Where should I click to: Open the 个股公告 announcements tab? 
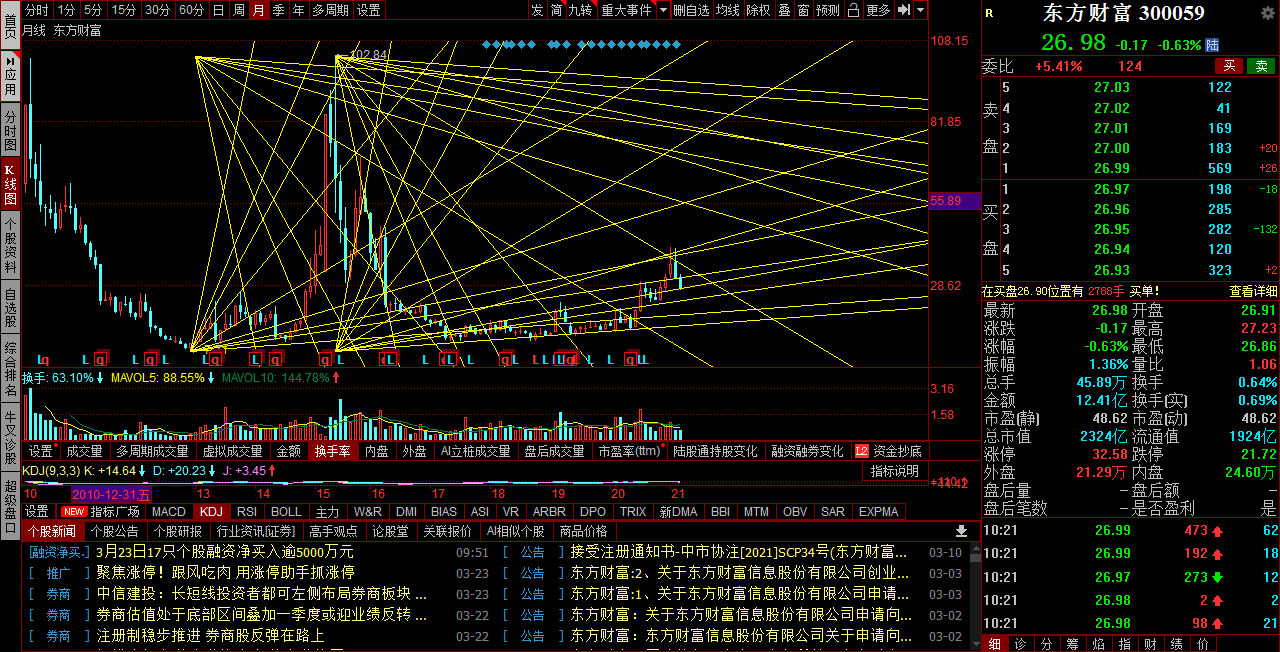(x=114, y=531)
